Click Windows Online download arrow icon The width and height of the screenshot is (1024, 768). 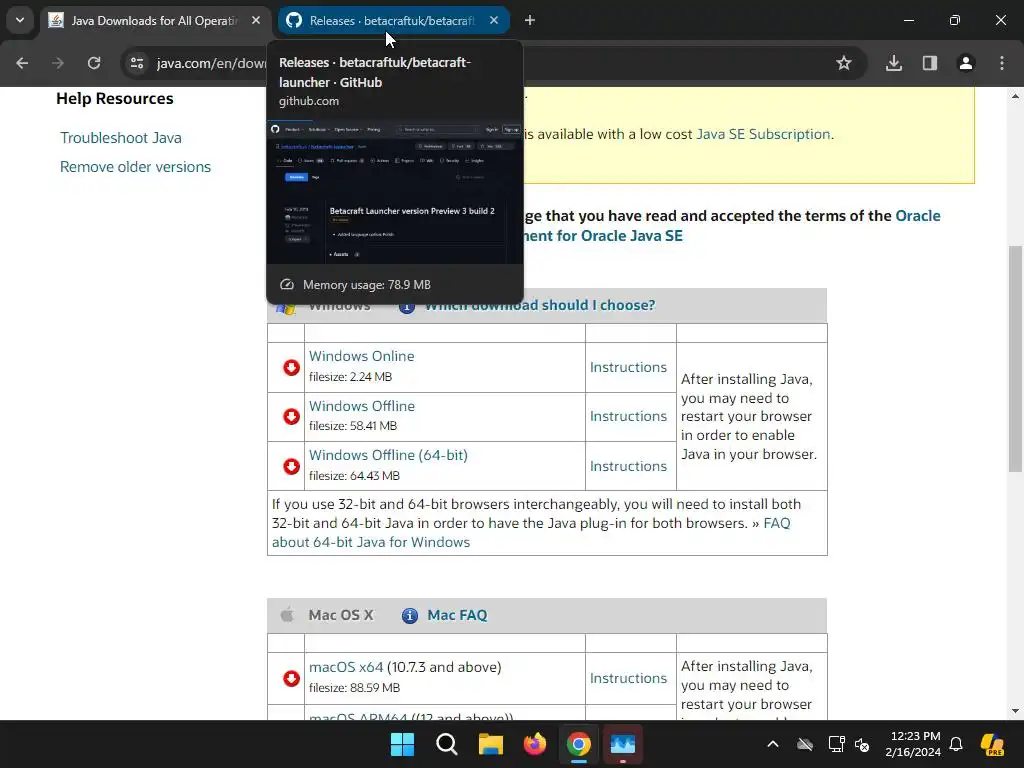click(291, 368)
